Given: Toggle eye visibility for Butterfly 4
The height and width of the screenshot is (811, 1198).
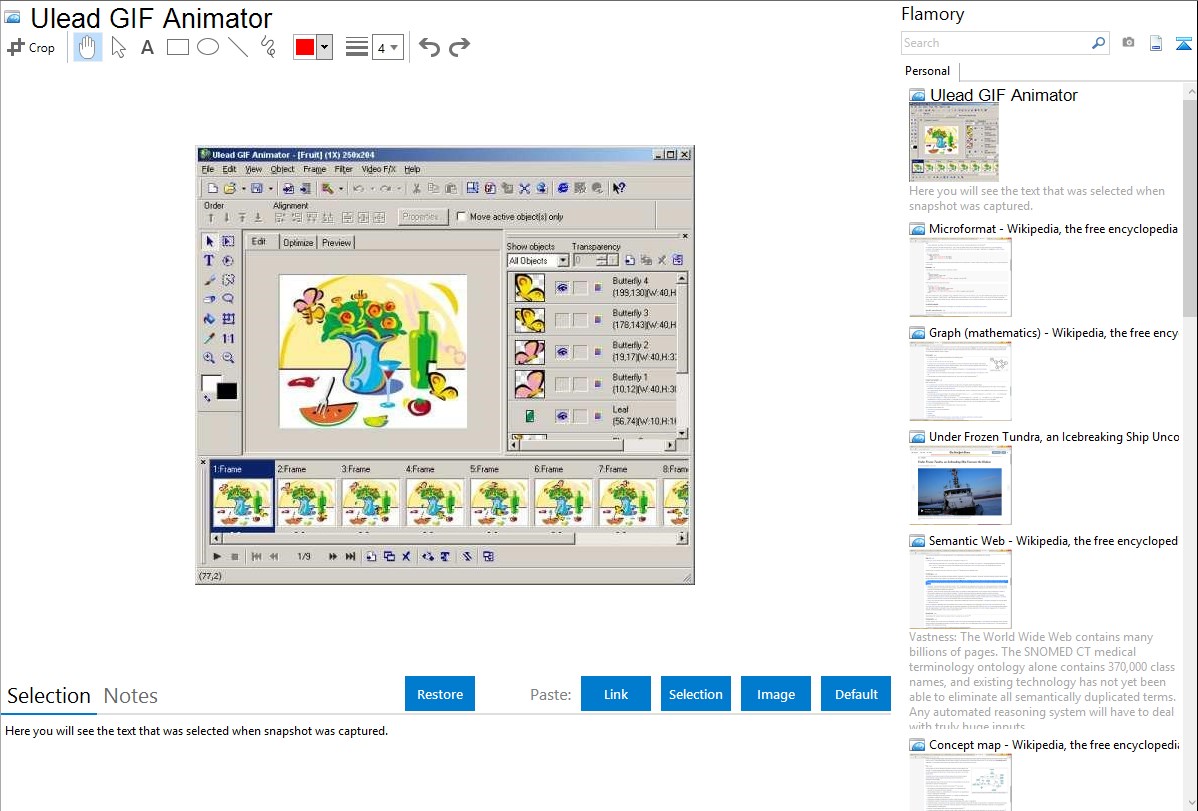Looking at the screenshot, I should tap(562, 288).
